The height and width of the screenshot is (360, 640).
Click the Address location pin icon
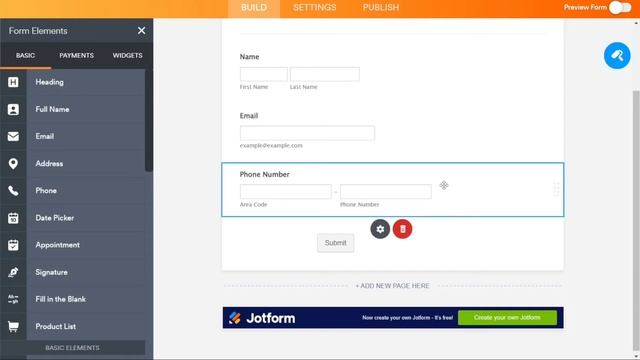click(x=13, y=164)
